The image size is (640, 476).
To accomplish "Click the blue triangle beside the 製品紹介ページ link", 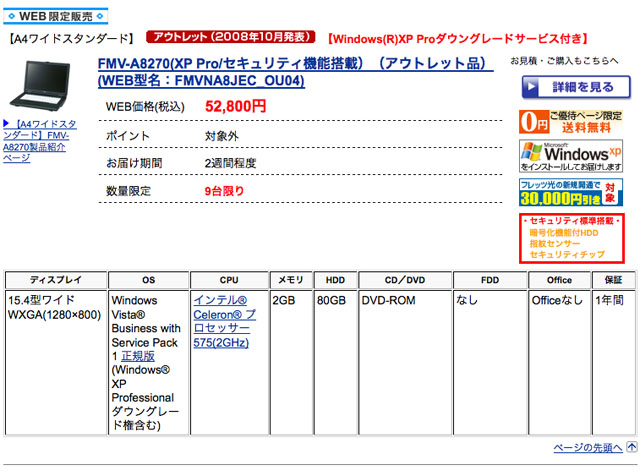I will coord(6,123).
